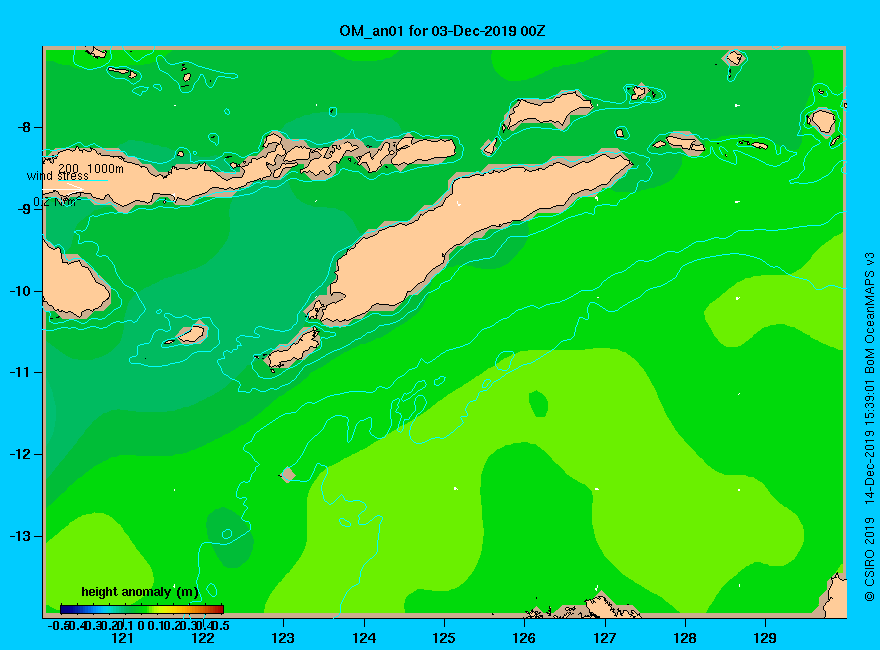
Task: Click latitude label -13 on the y-axis
Action: pos(20,536)
